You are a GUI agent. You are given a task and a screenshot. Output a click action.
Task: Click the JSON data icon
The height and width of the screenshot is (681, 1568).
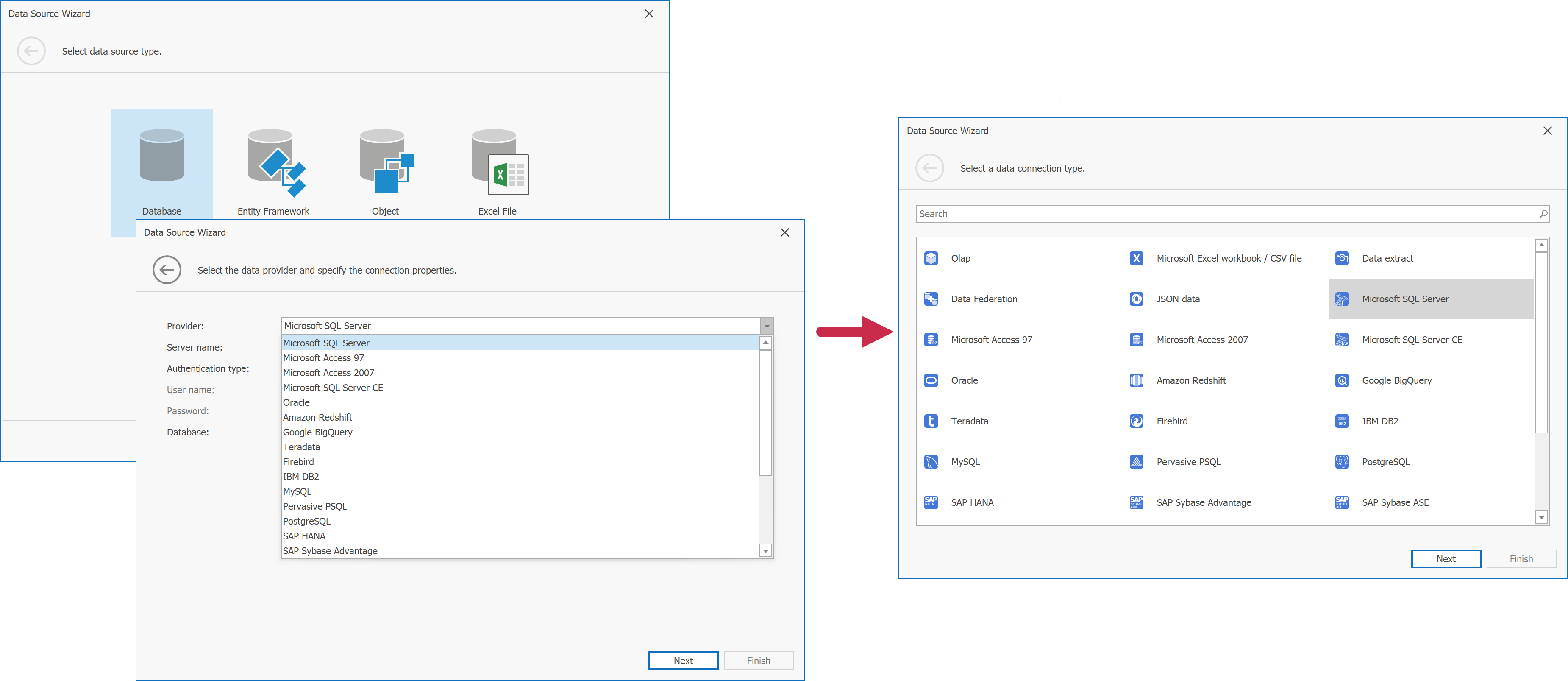1136,299
